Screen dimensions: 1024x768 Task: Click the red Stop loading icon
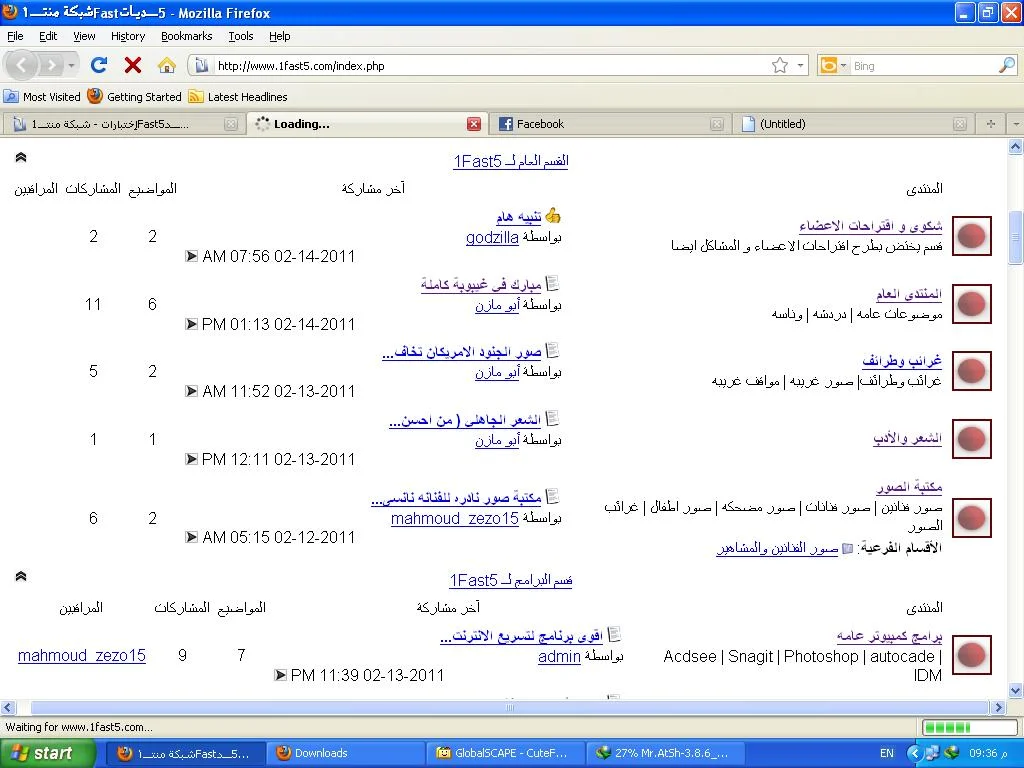132,65
